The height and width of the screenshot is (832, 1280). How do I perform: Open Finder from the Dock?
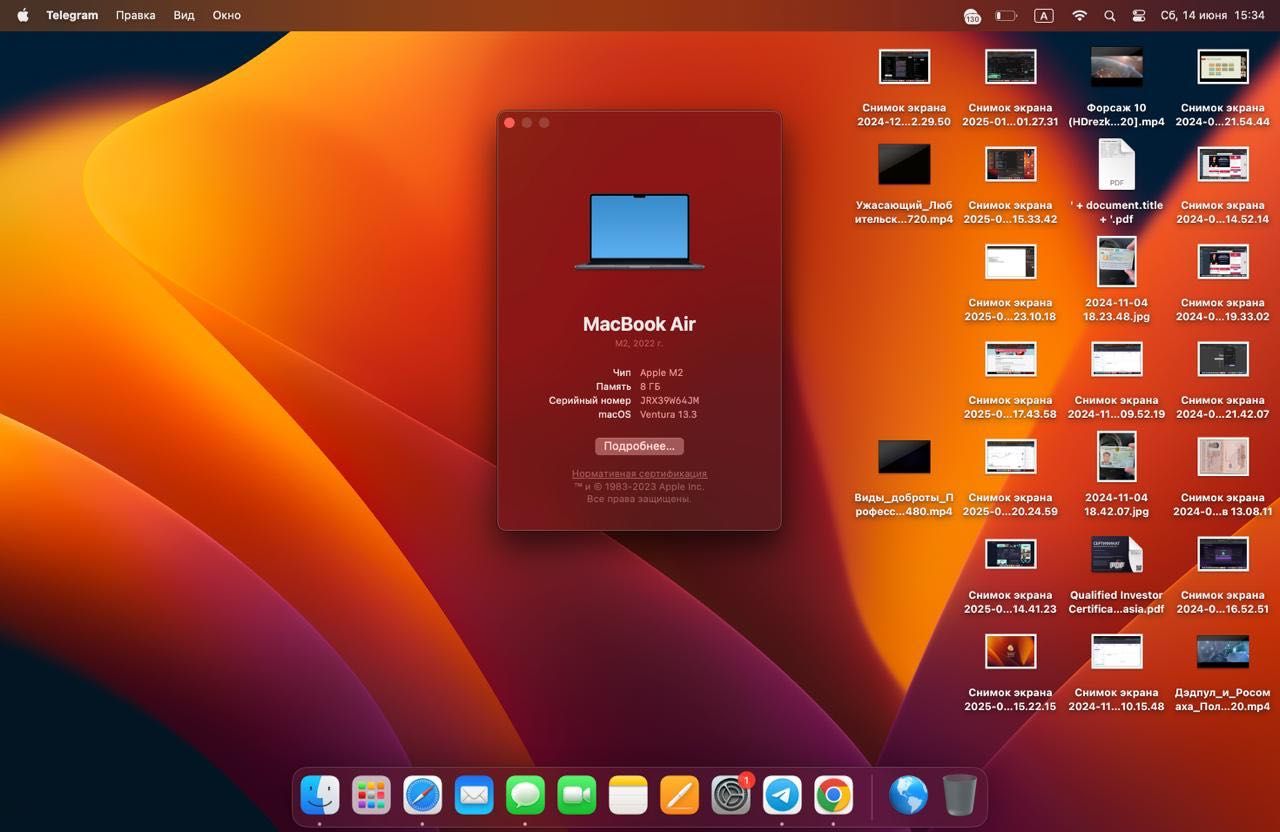coord(320,796)
